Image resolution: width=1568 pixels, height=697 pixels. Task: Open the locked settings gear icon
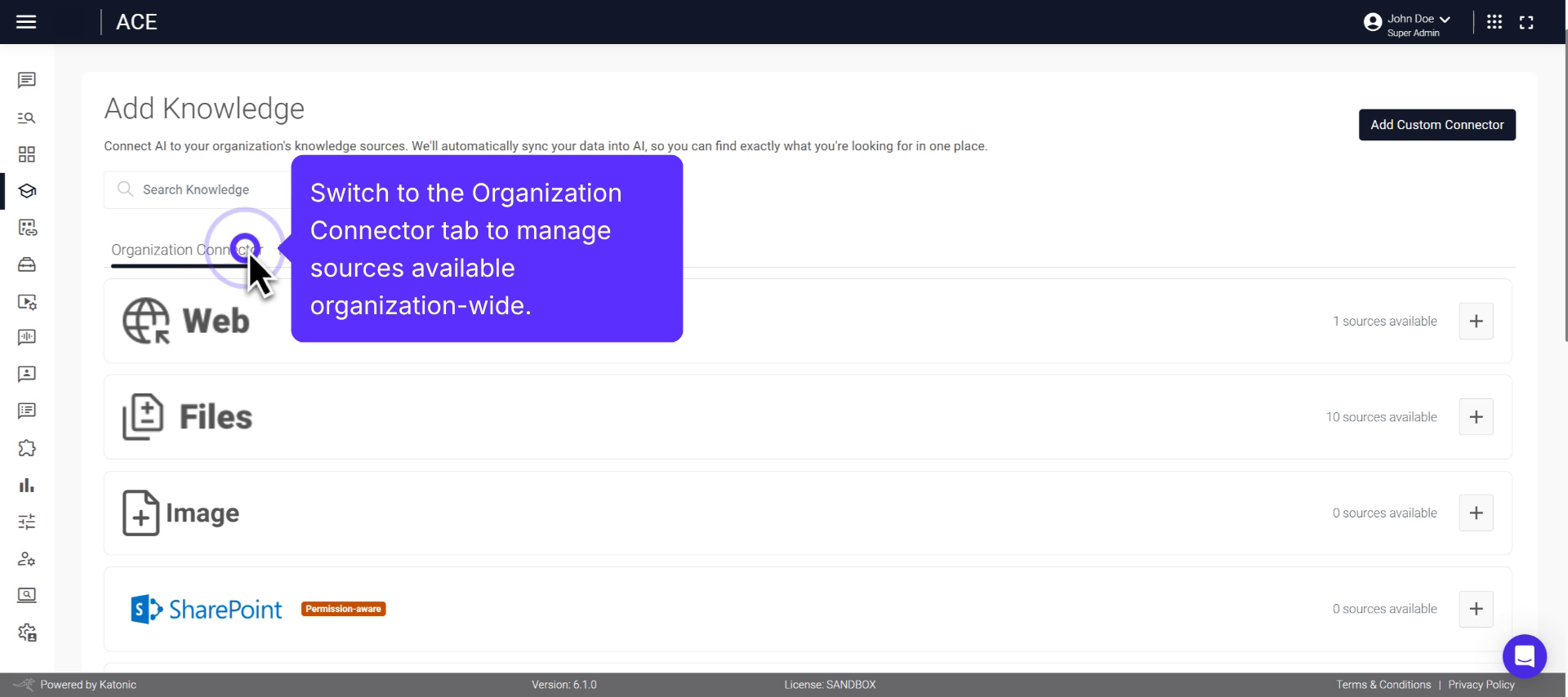pyautogui.click(x=27, y=633)
